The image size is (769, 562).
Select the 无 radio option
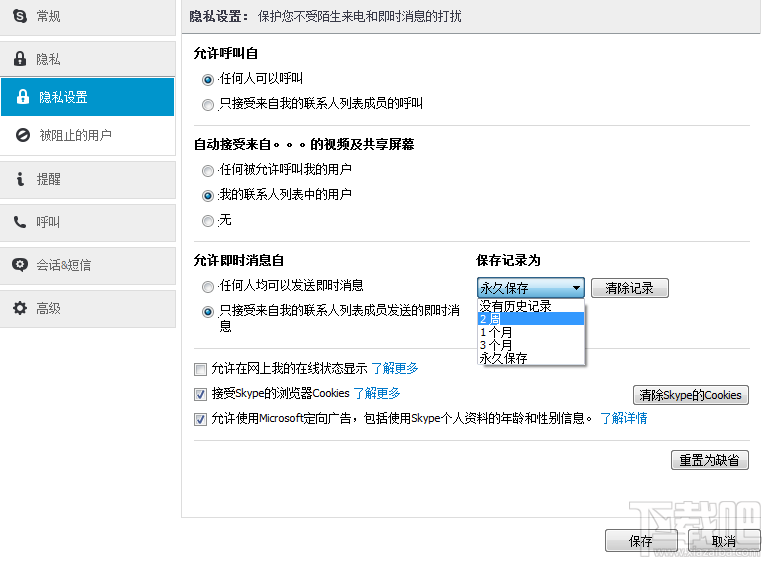click(x=208, y=221)
